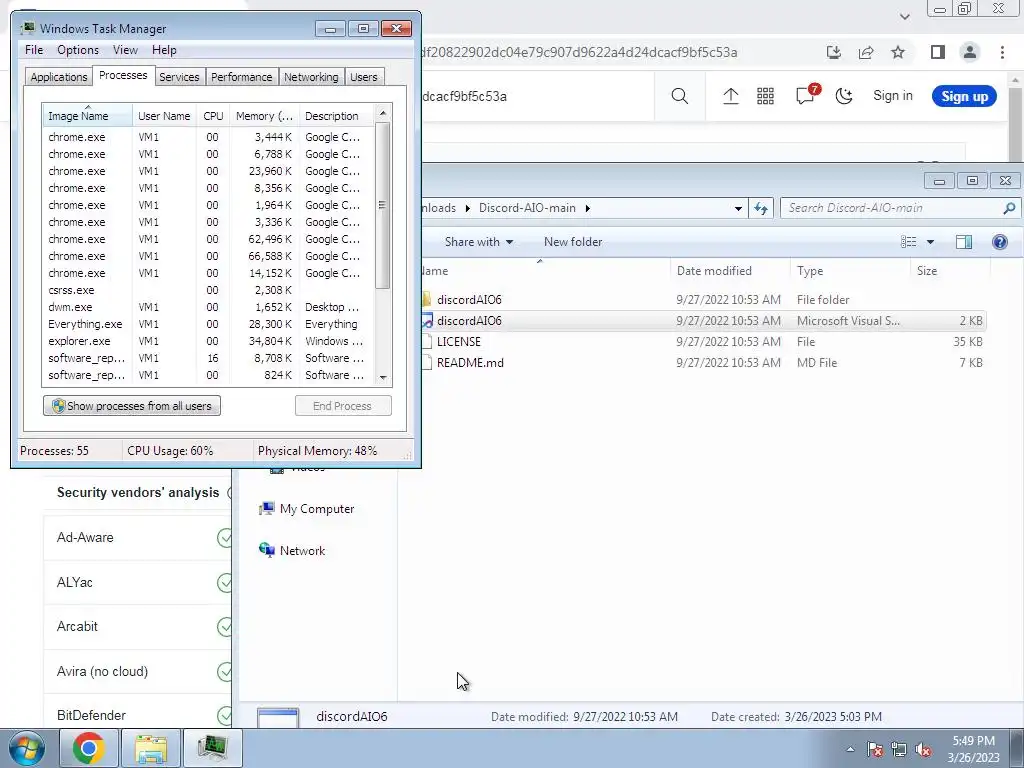
Task: Click the VirusTotal search magnifier icon
Action: click(679, 96)
